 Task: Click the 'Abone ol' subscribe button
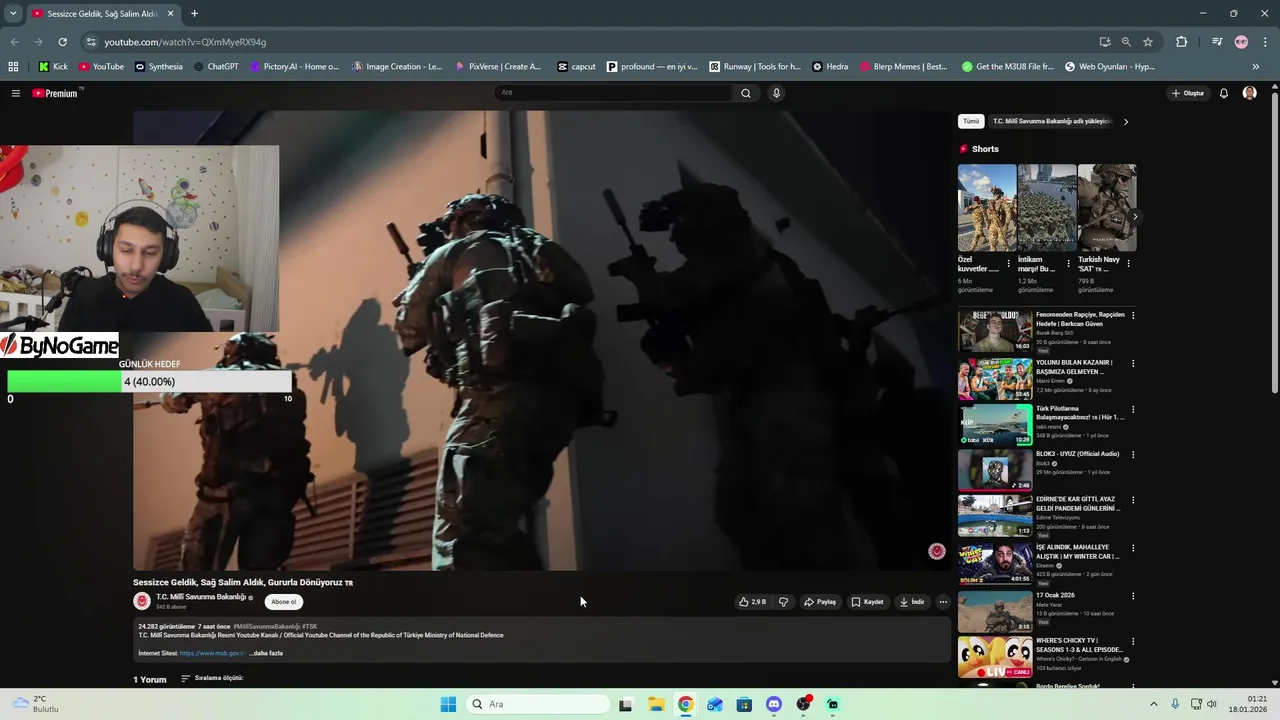[284, 602]
